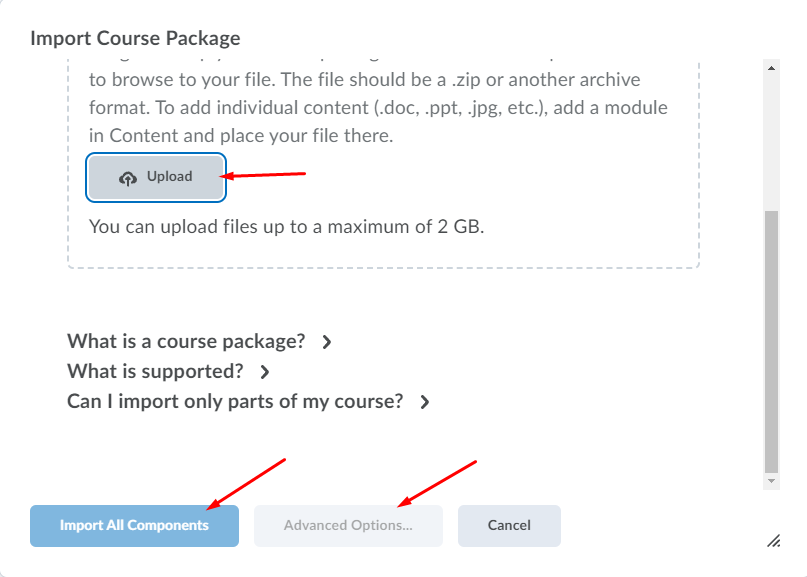The width and height of the screenshot is (807, 577).
Task: Click the cloud upload icon
Action: coord(127,178)
